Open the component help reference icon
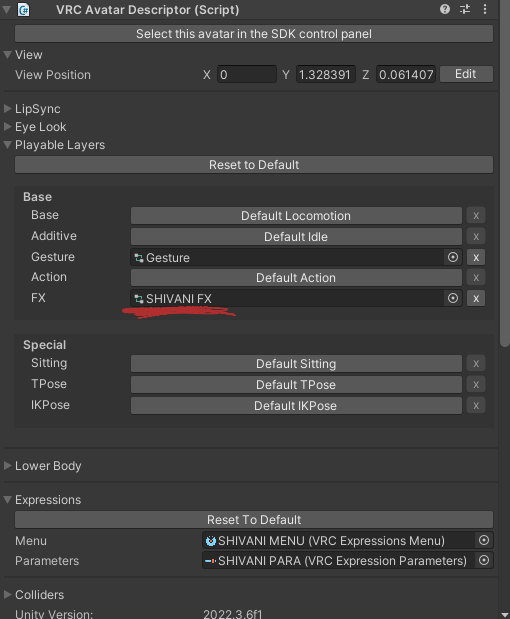This screenshot has width=510, height=619. click(x=445, y=9)
